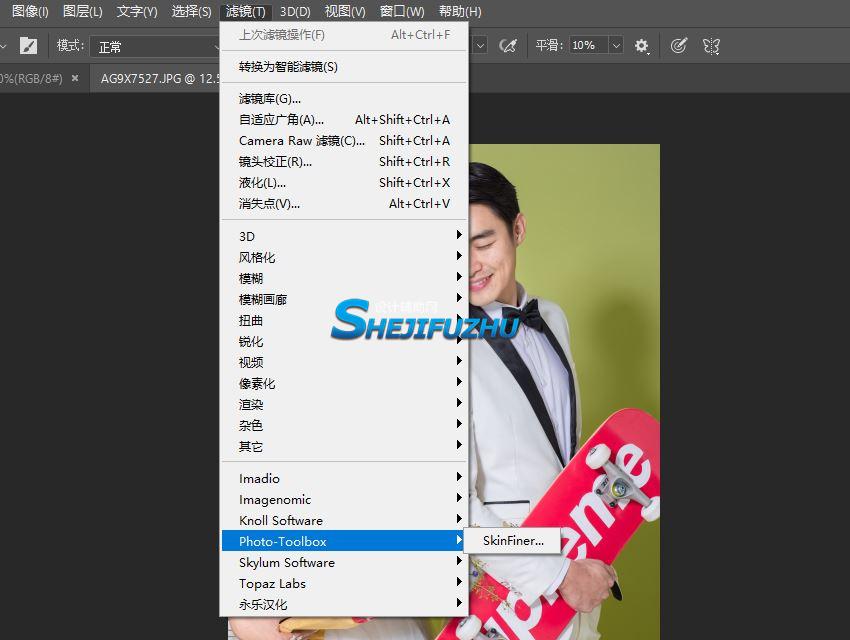Open the 选择(S) menu
This screenshot has width=850, height=640.
click(x=191, y=11)
